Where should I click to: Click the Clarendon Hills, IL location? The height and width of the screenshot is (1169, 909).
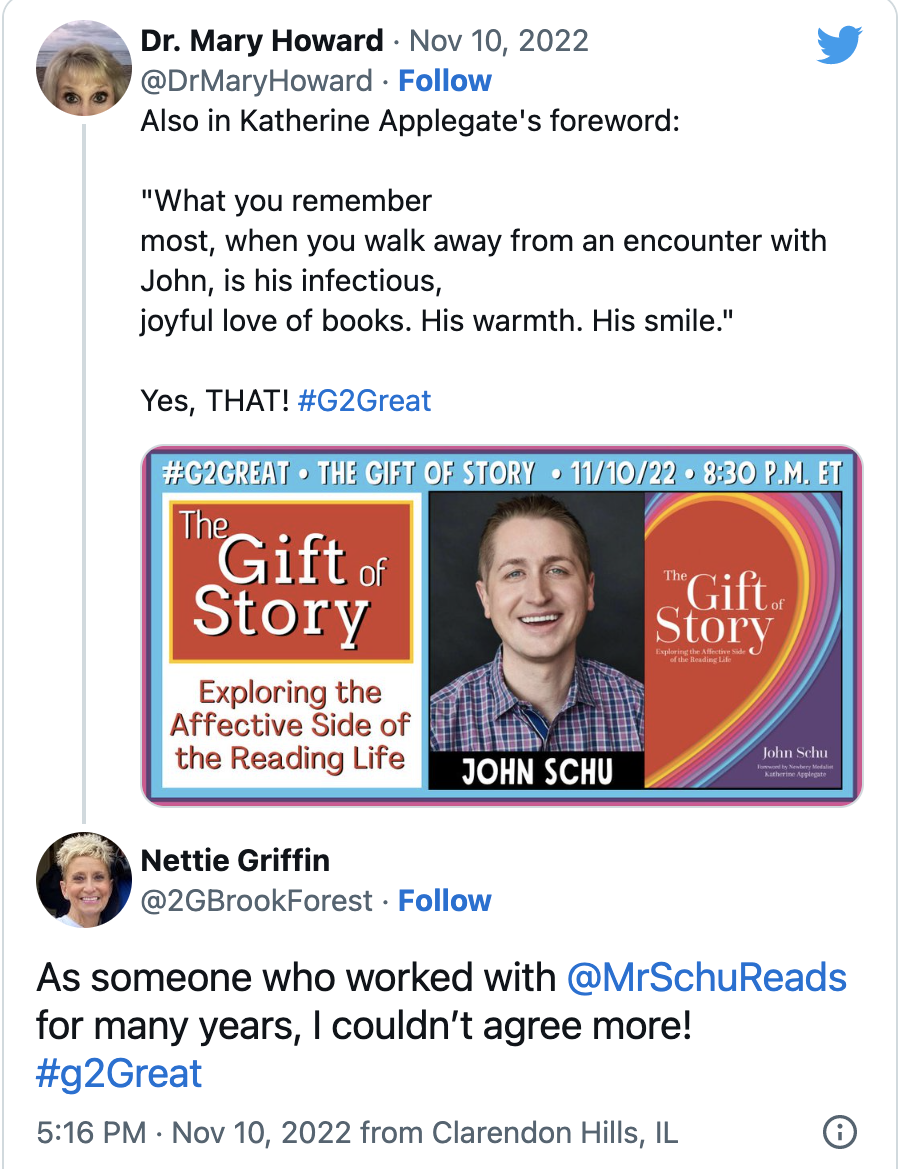click(x=554, y=1133)
